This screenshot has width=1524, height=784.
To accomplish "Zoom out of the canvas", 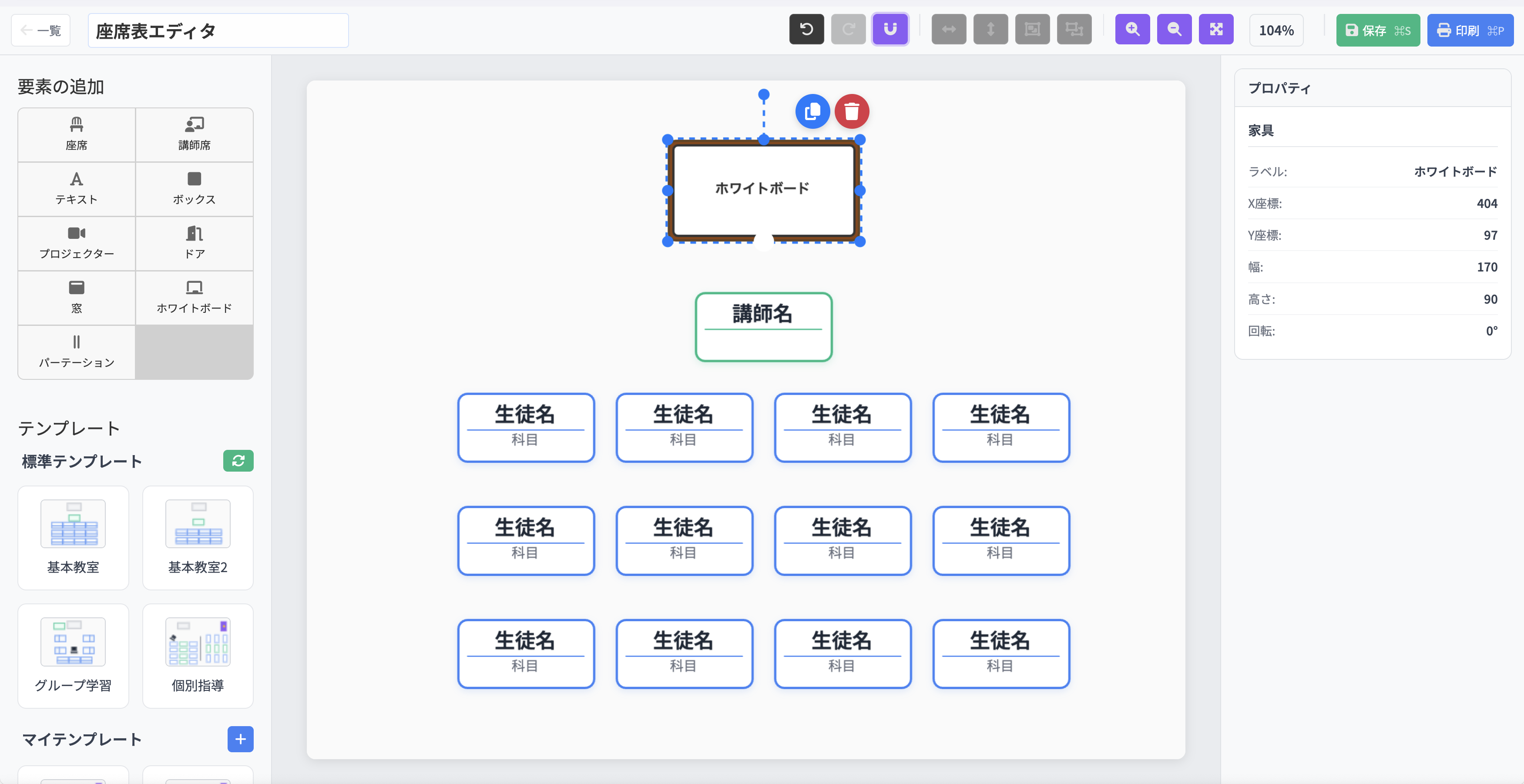I will [1175, 30].
